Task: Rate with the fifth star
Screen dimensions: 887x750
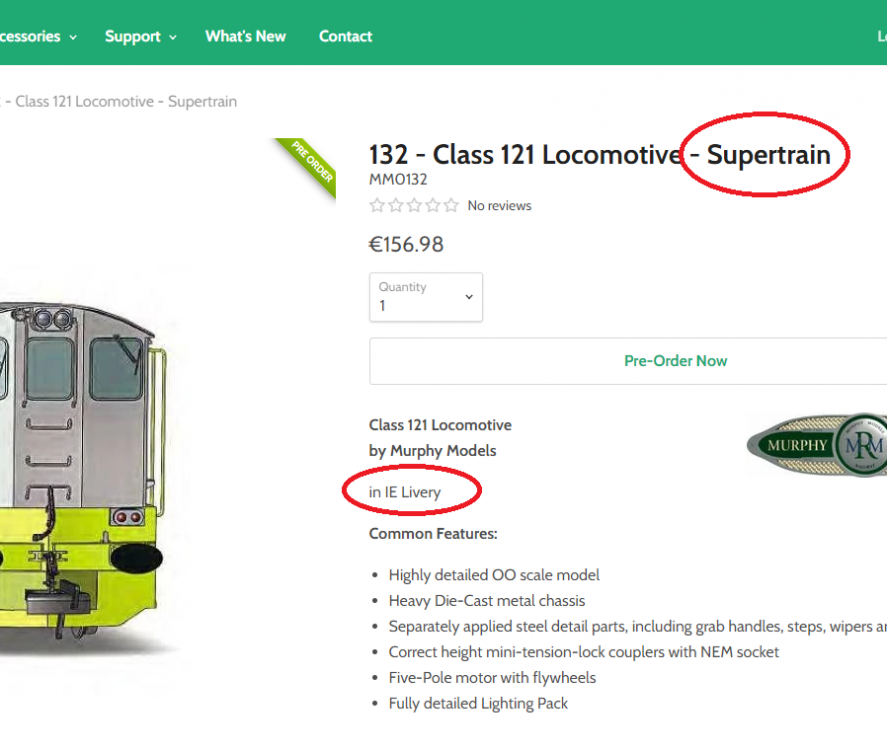Action: click(x=451, y=206)
